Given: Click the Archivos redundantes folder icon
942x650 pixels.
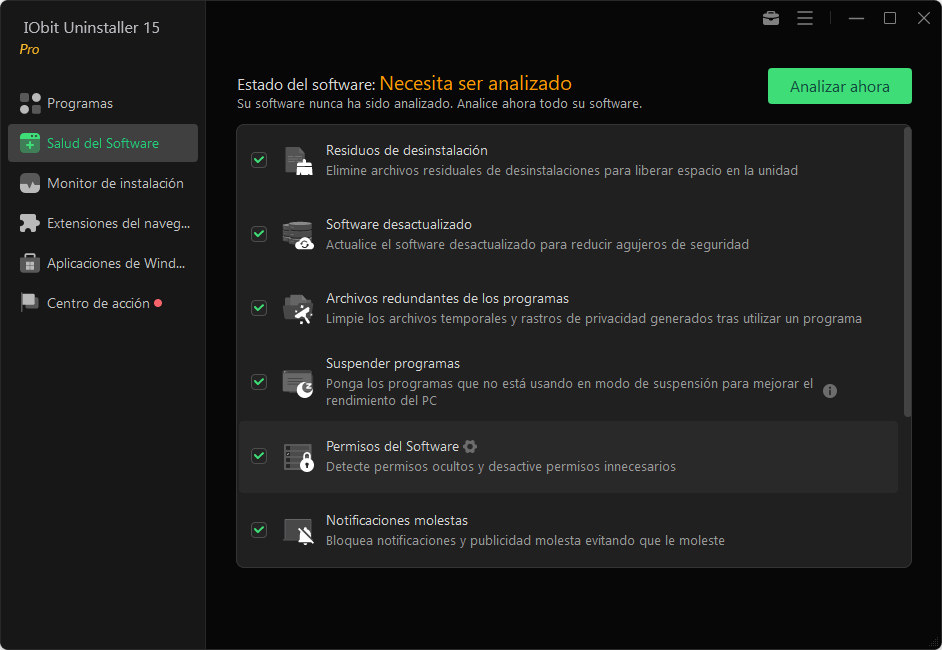Looking at the screenshot, I should tap(298, 308).
